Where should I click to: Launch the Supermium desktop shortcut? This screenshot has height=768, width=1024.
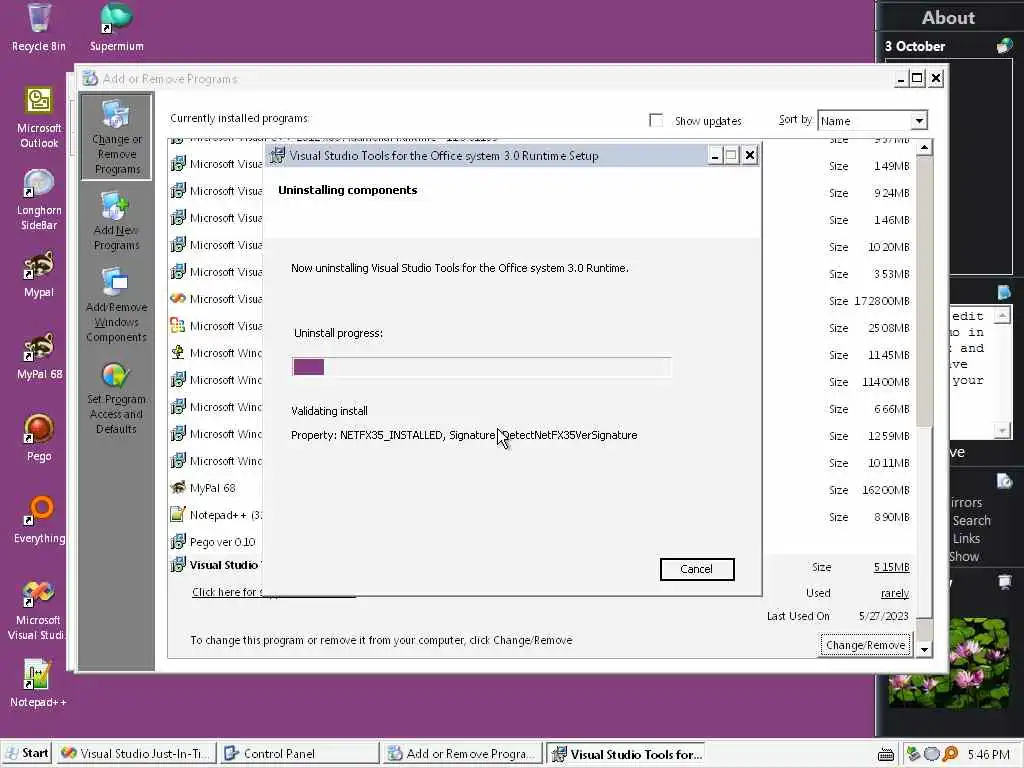[x=116, y=27]
